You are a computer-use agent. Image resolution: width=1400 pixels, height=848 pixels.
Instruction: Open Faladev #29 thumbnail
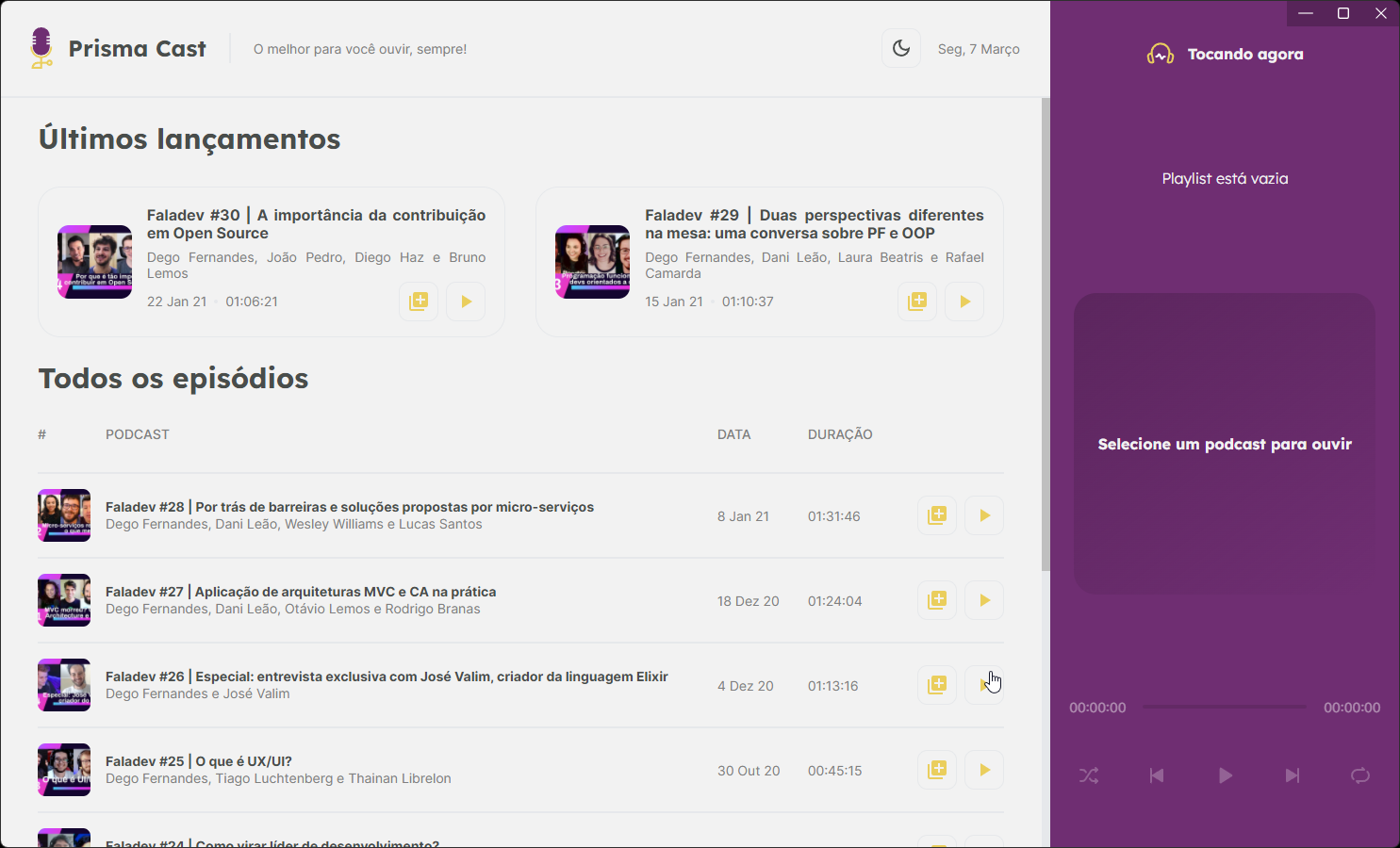pyautogui.click(x=593, y=262)
